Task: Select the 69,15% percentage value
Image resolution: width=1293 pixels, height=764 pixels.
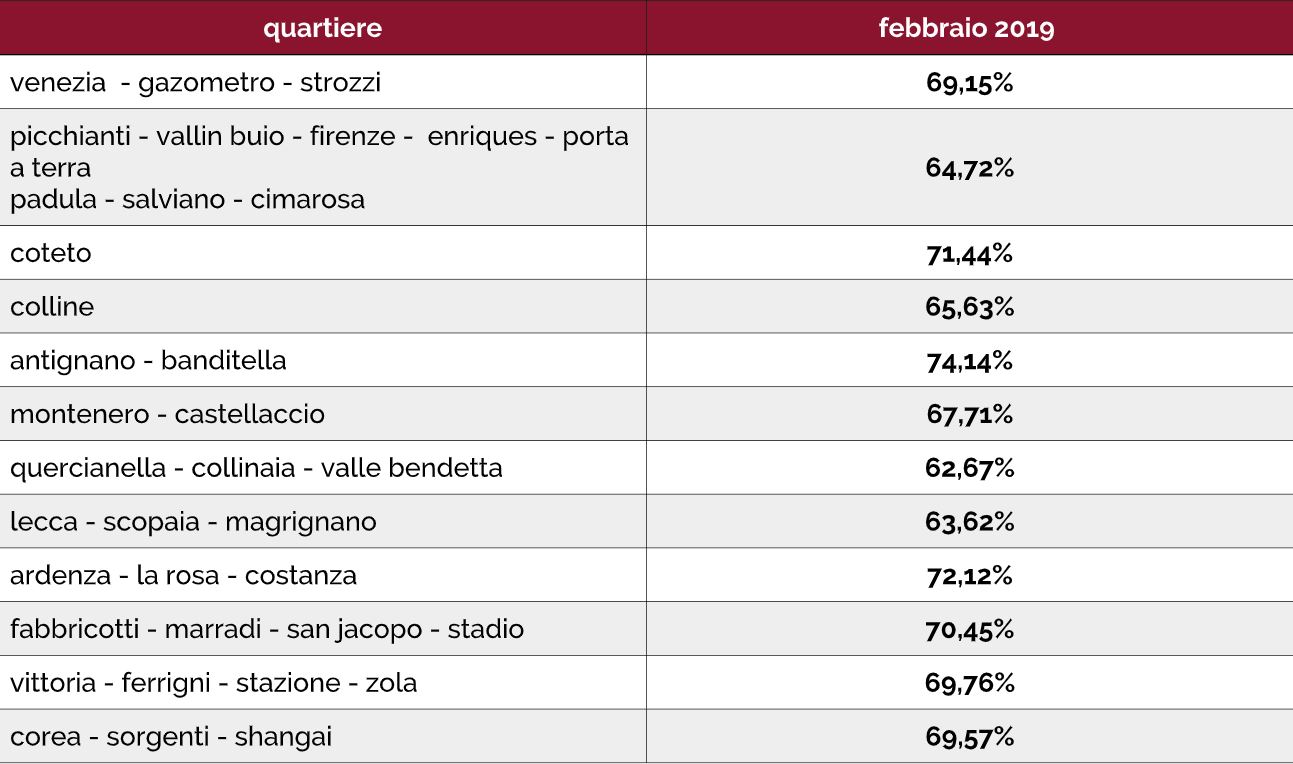Action: pyautogui.click(x=969, y=82)
